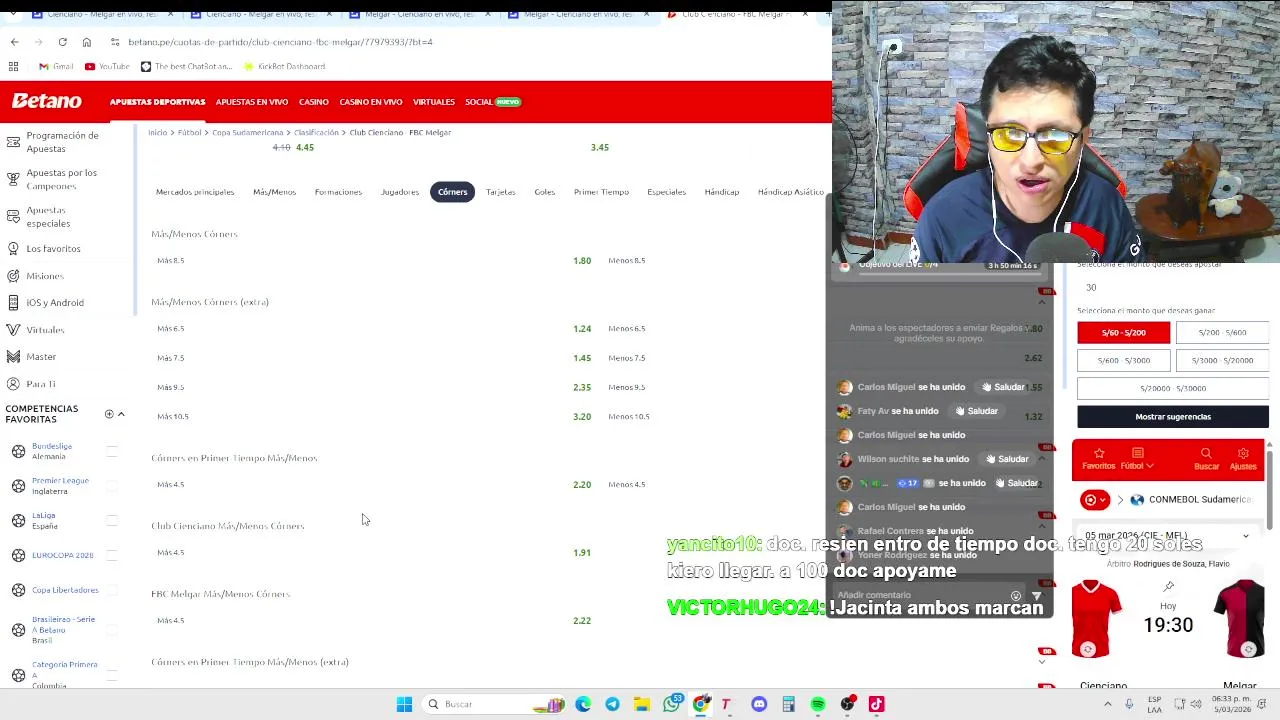
Task: Open Virtuales sidebar icon
Action: 13,329
